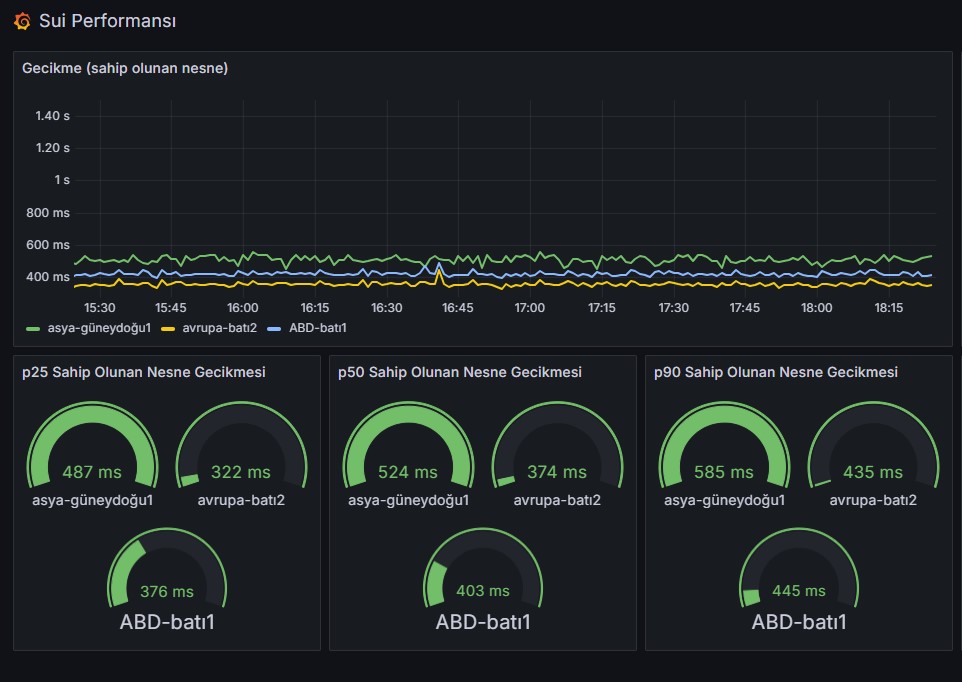
Task: Click the yellow avrupa-batı2 legend color swatch
Action: click(x=167, y=329)
